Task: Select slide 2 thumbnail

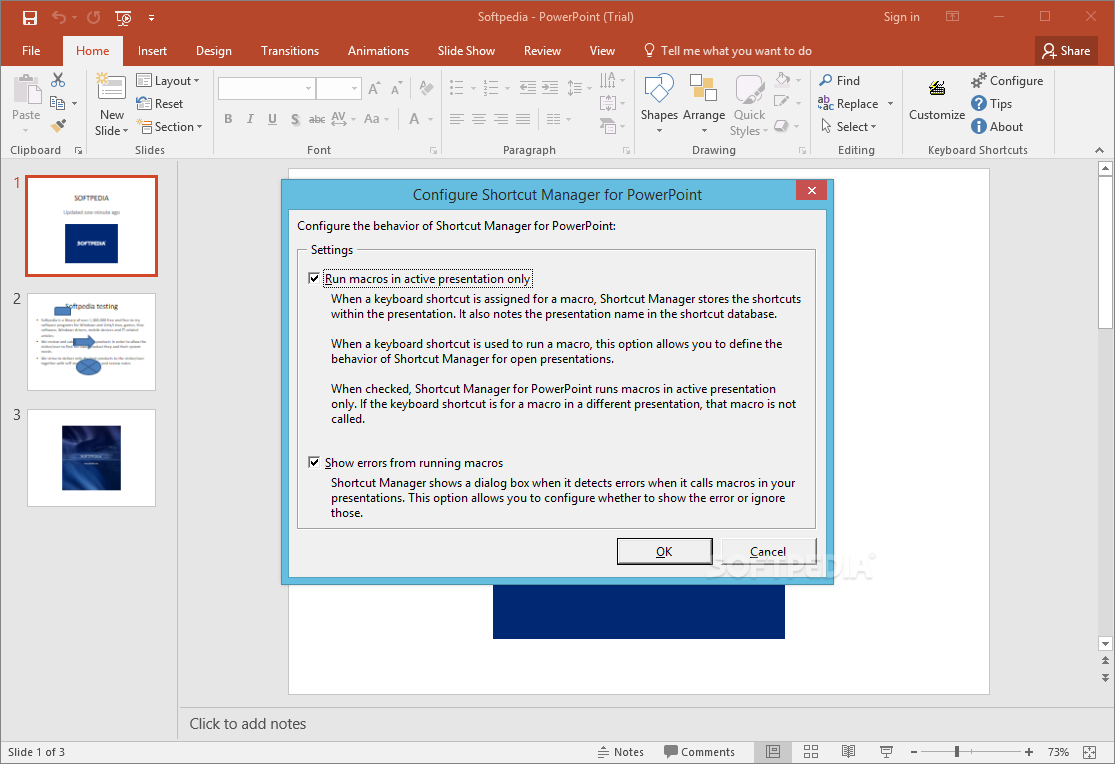Action: click(91, 341)
